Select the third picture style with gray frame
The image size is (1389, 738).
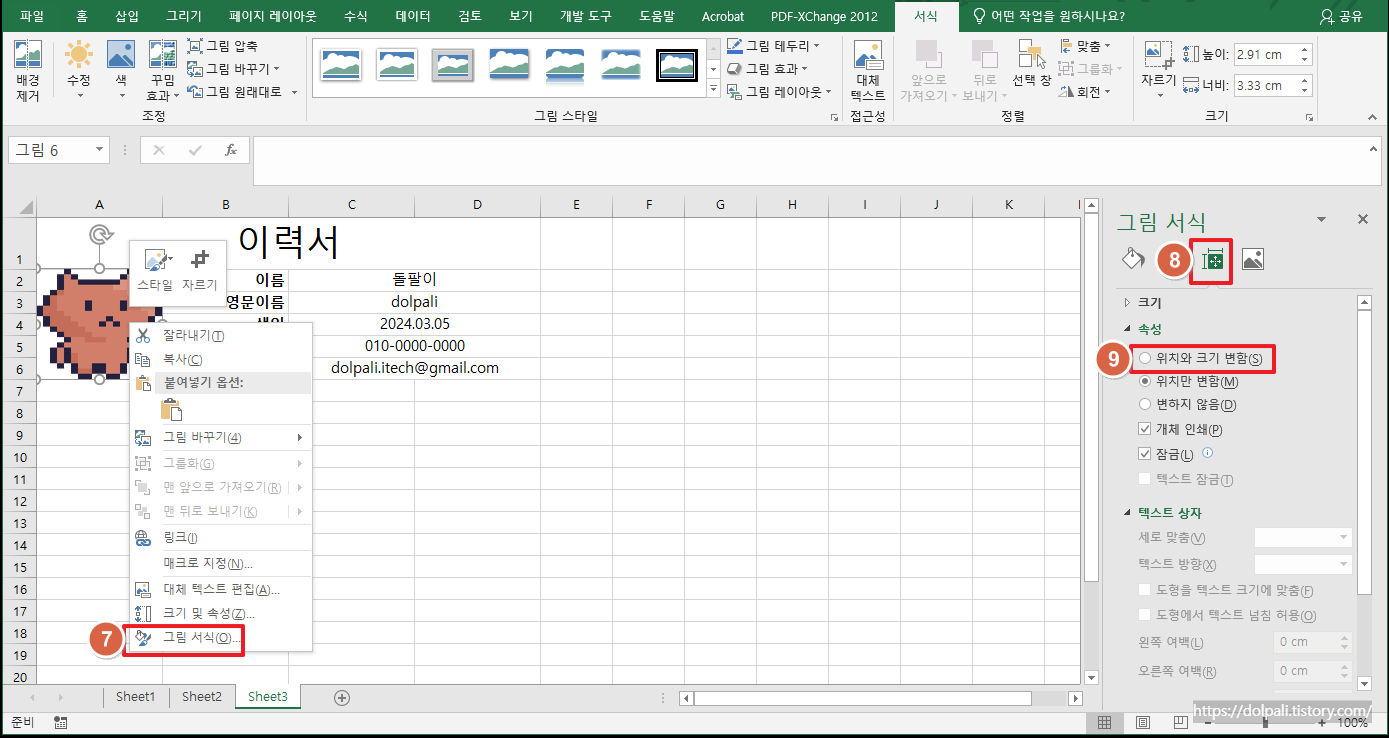[452, 65]
